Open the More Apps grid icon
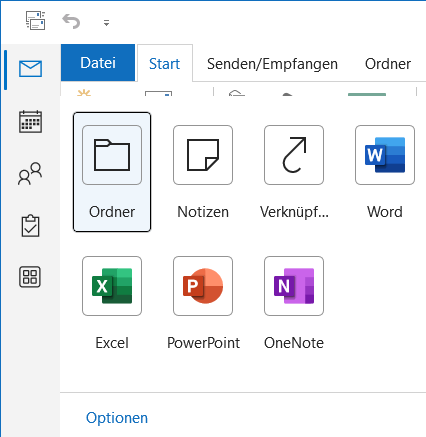Image resolution: width=426 pixels, height=437 pixels. [x=30, y=277]
